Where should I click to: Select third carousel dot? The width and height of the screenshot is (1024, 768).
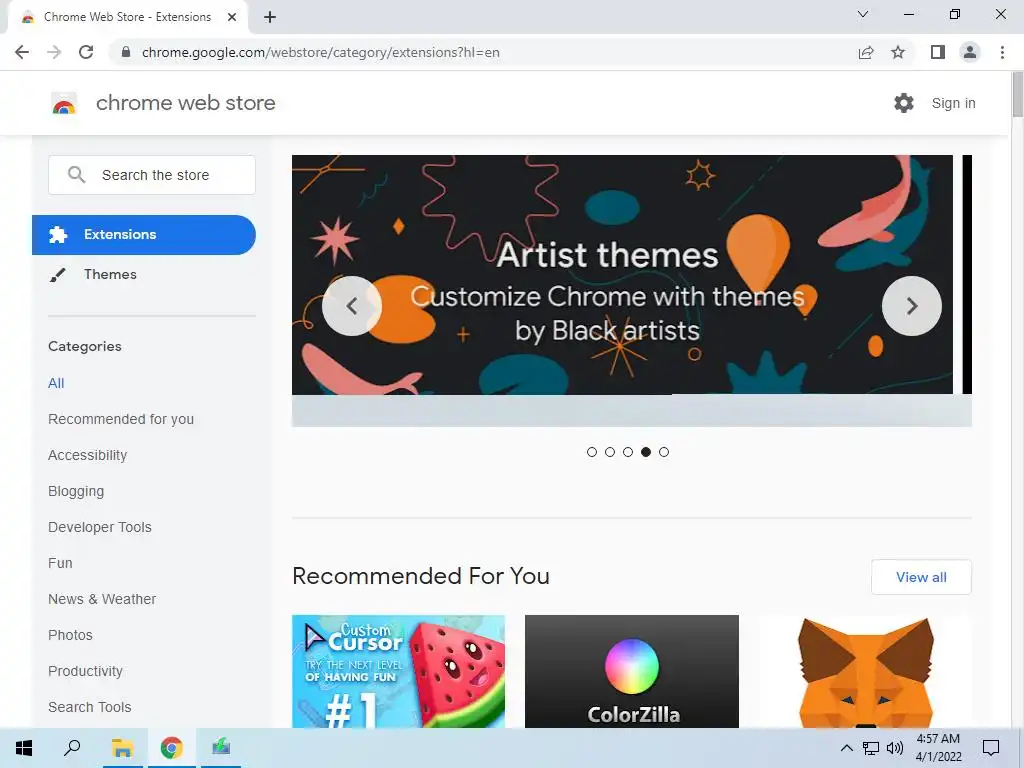pyautogui.click(x=628, y=452)
